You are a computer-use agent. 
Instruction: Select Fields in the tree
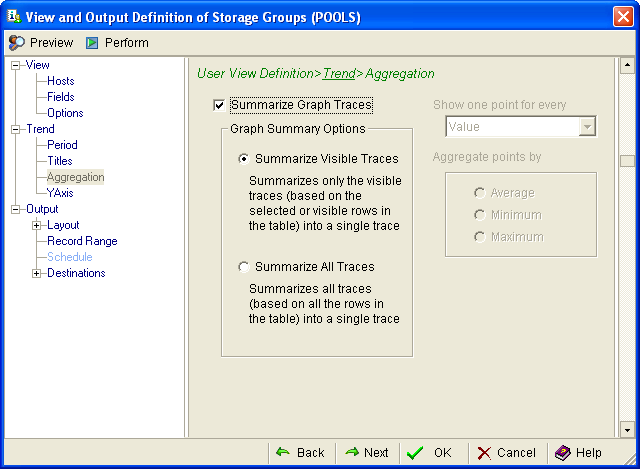coord(61,97)
